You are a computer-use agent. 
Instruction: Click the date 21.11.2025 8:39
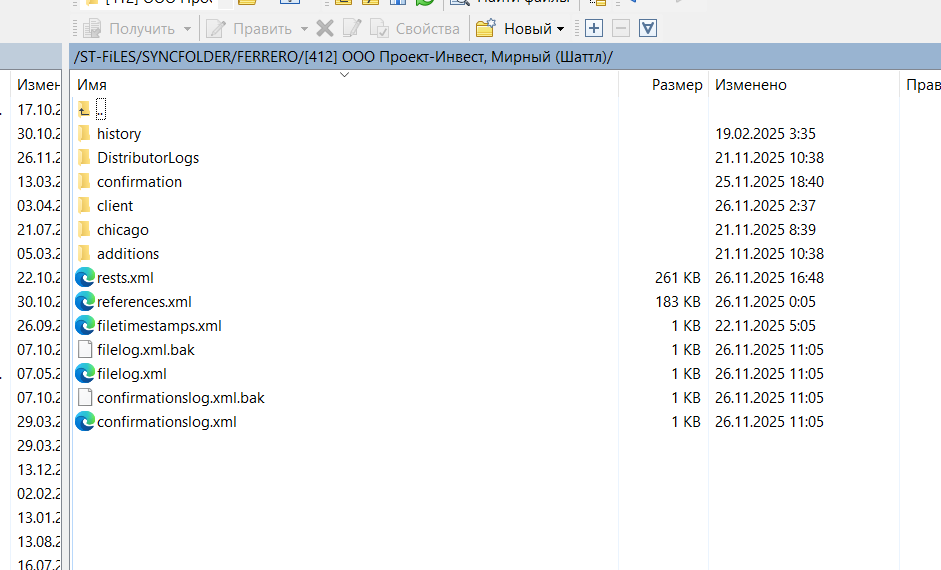(x=765, y=230)
